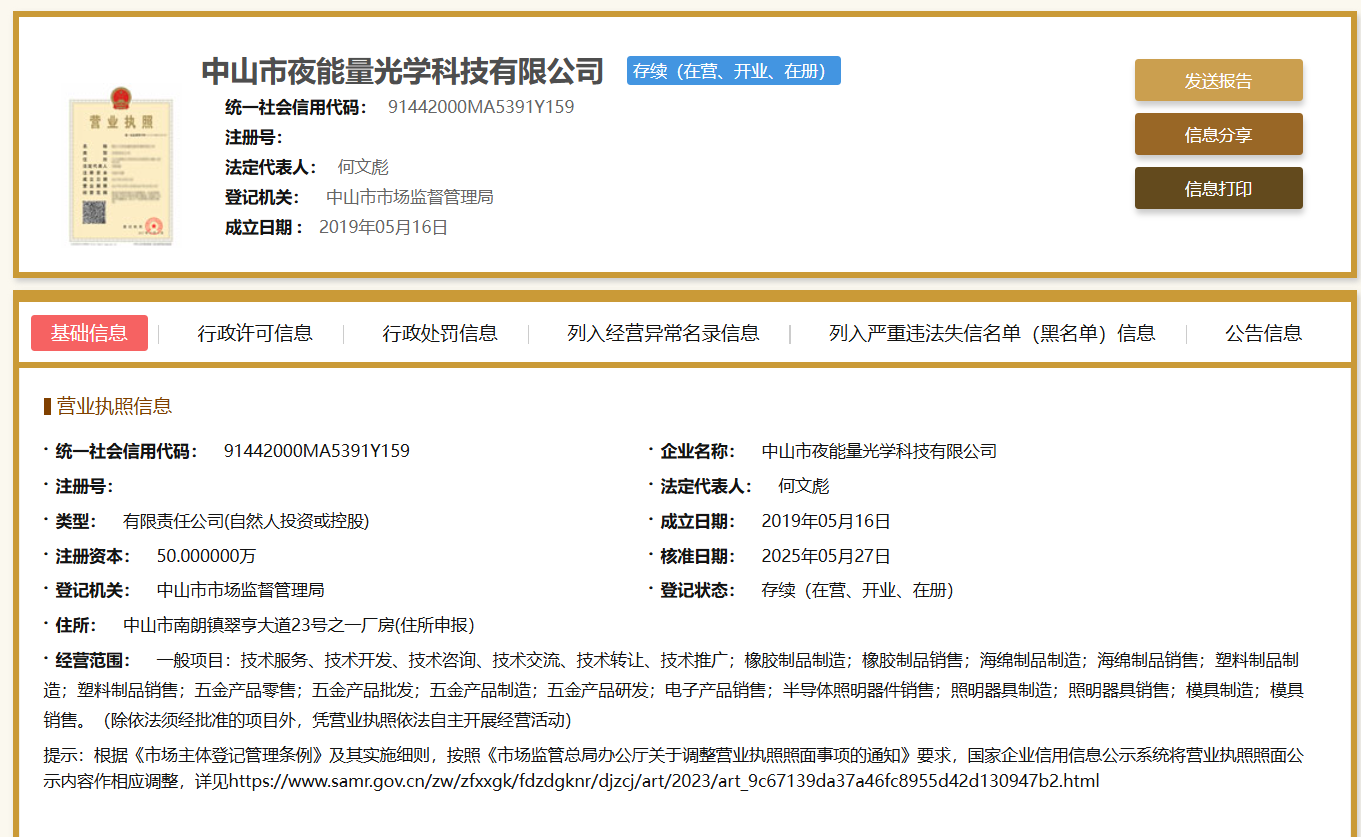
Task: Click the 信息打印 button
Action: point(1218,189)
